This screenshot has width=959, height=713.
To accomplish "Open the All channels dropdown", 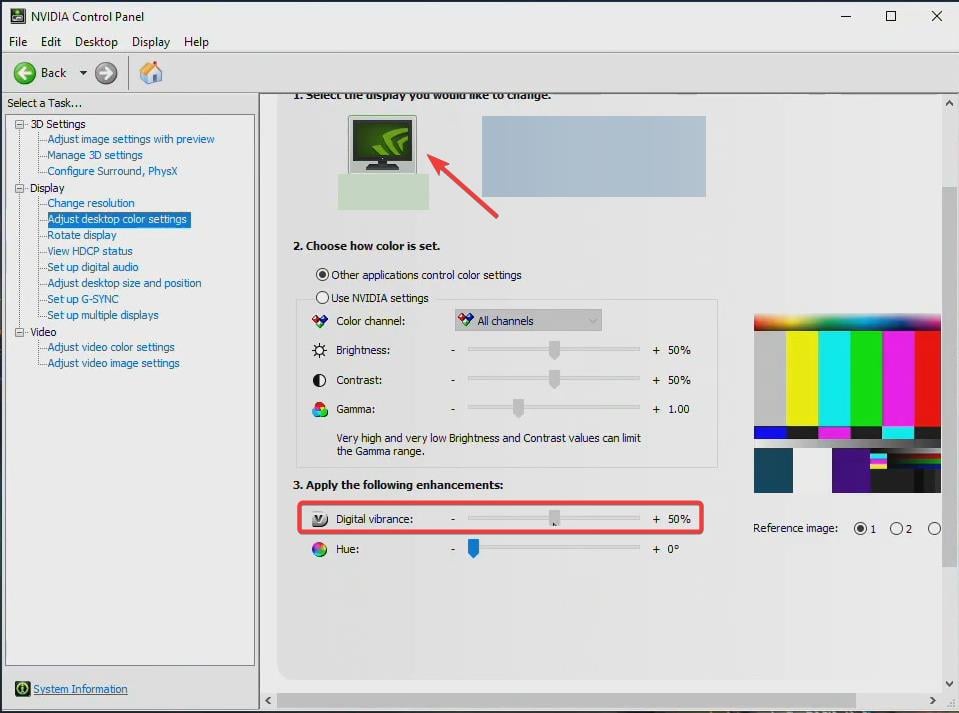I will click(528, 320).
